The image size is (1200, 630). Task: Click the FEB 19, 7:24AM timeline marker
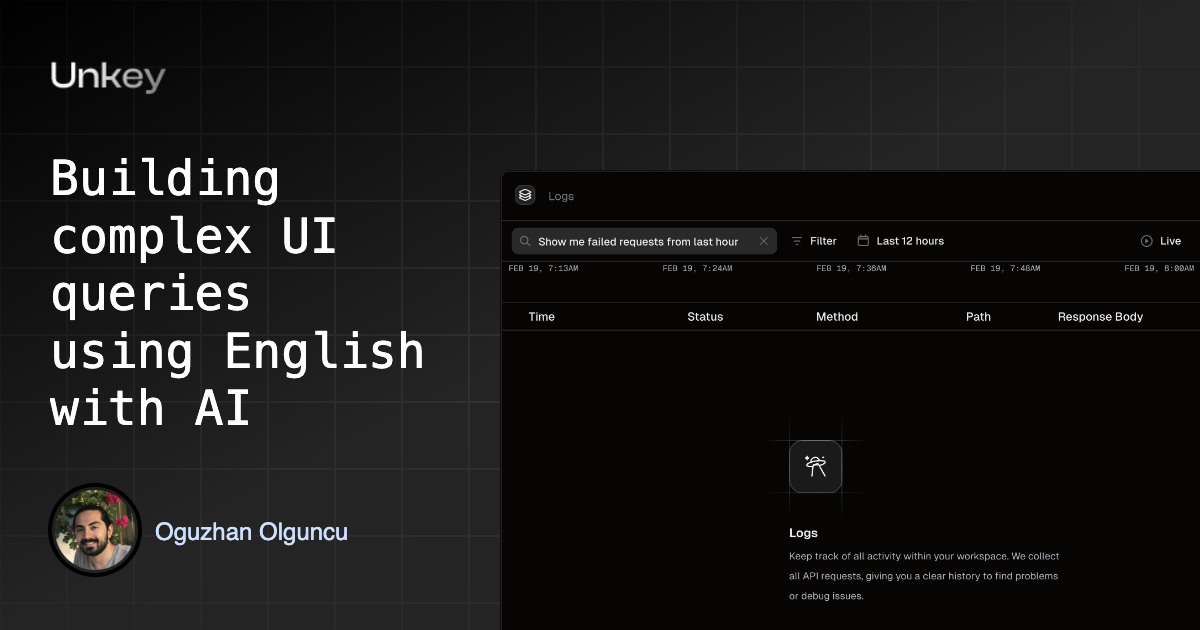coord(697,268)
